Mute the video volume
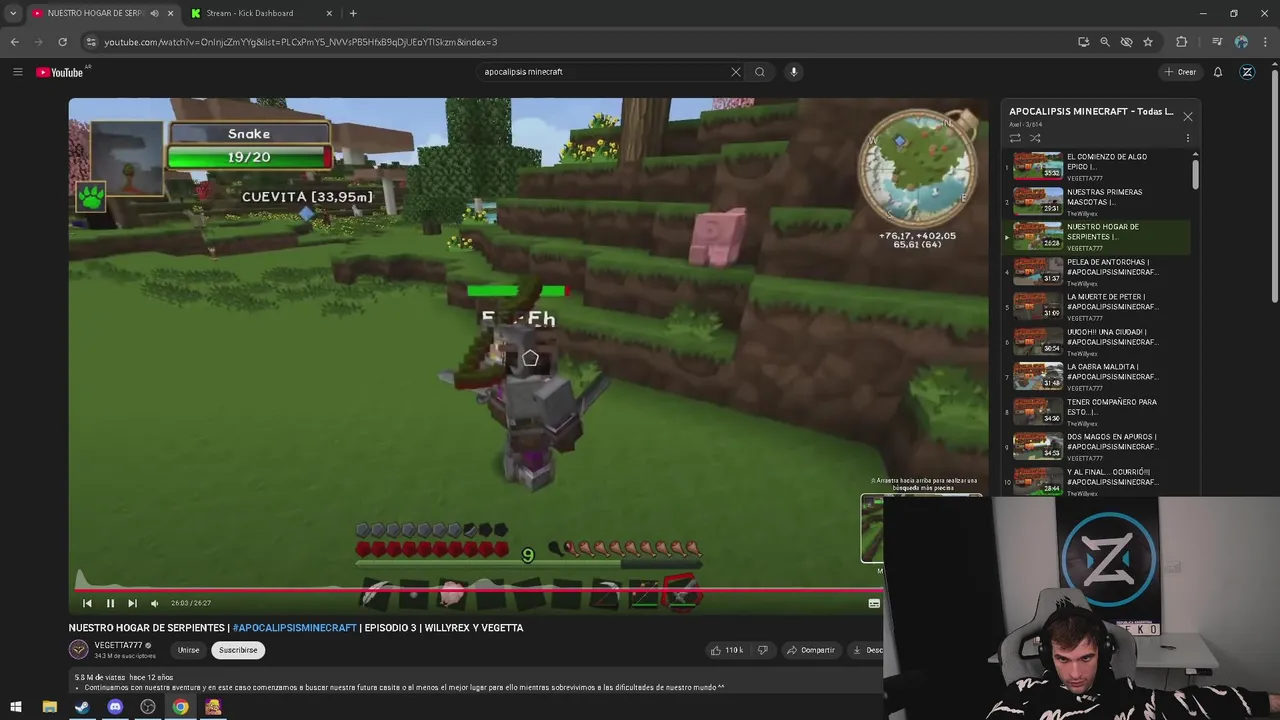This screenshot has height=720, width=1280. [x=154, y=603]
